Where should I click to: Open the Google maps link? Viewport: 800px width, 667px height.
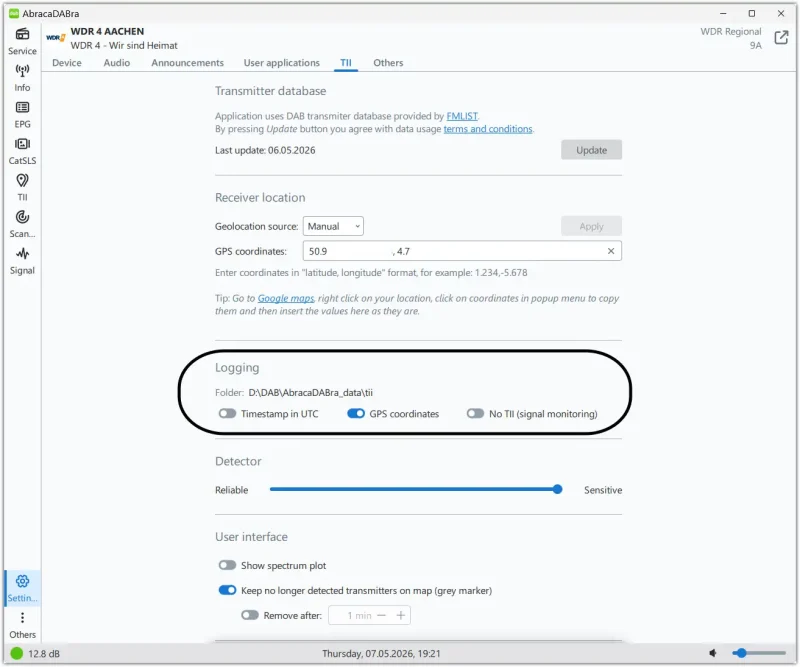click(x=286, y=298)
